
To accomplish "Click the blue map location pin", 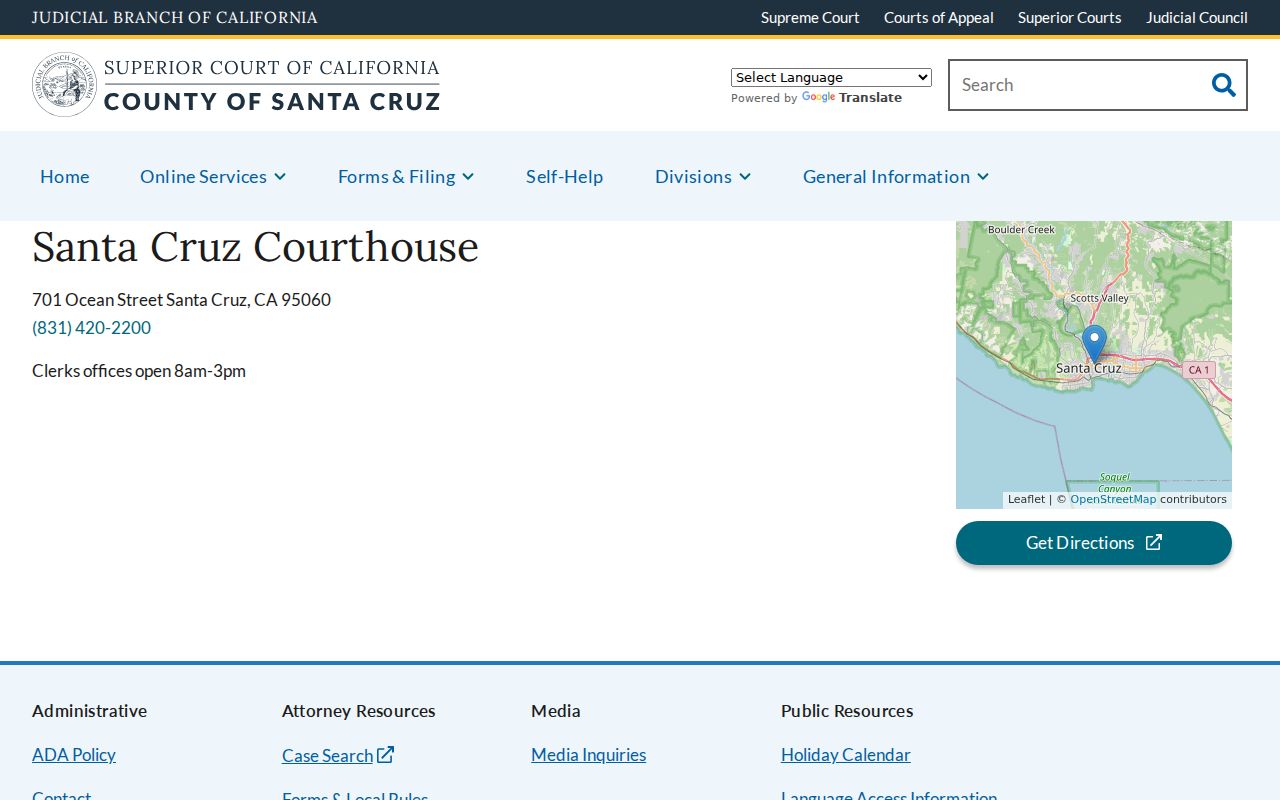I will 1094,344.
